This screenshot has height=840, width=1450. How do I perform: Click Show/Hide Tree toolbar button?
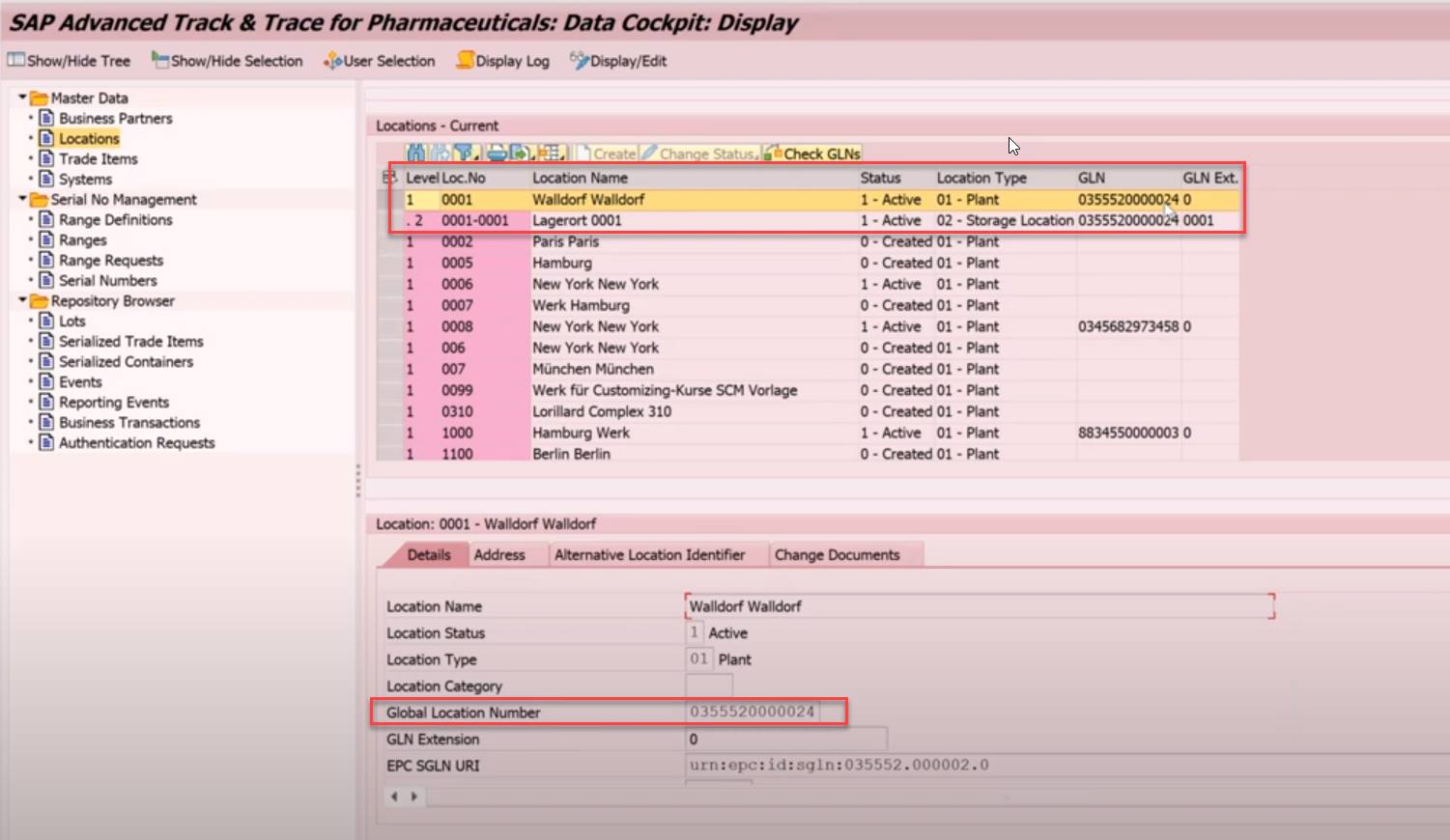(69, 61)
